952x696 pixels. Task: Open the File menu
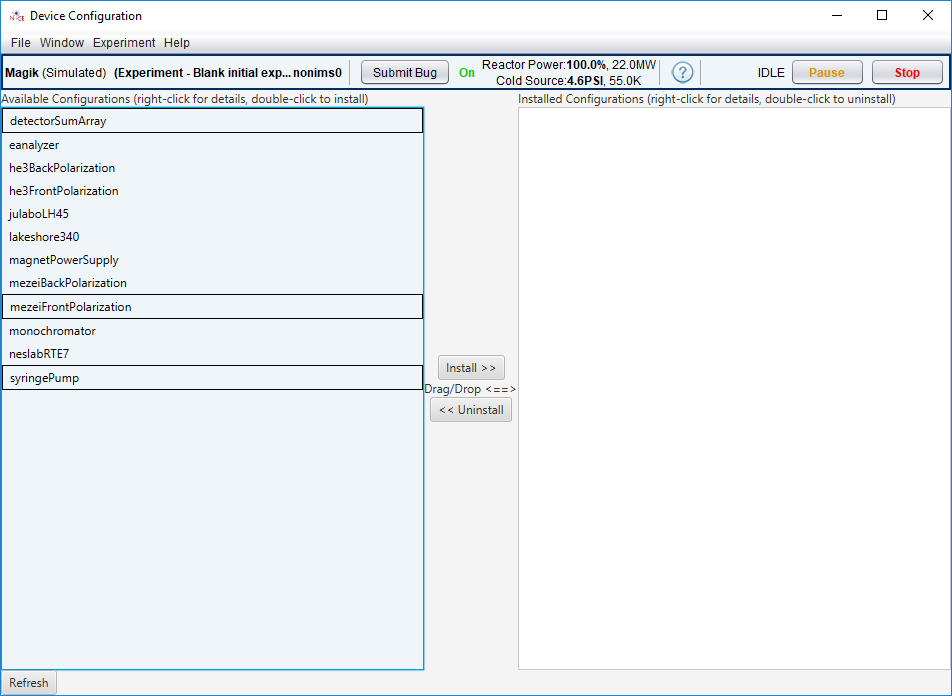pos(21,43)
